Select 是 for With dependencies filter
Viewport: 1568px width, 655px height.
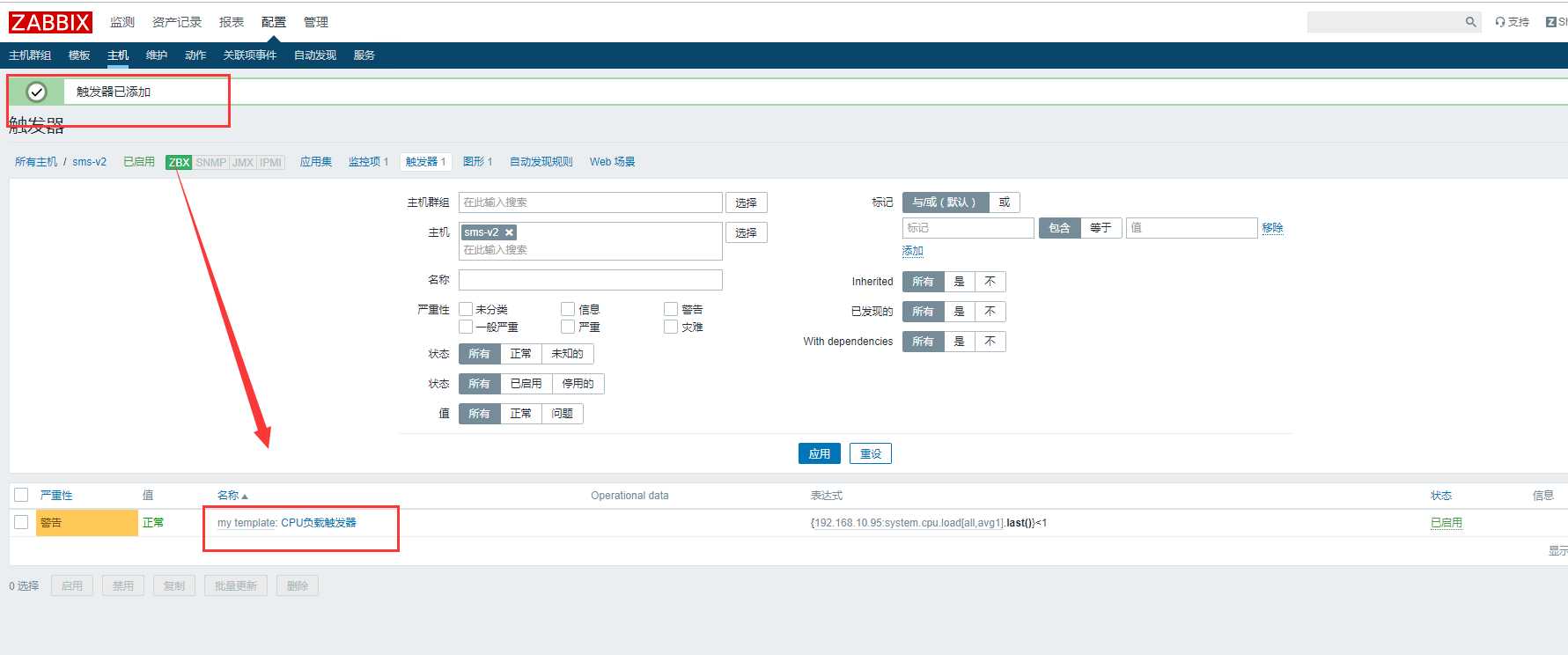pyautogui.click(x=959, y=342)
